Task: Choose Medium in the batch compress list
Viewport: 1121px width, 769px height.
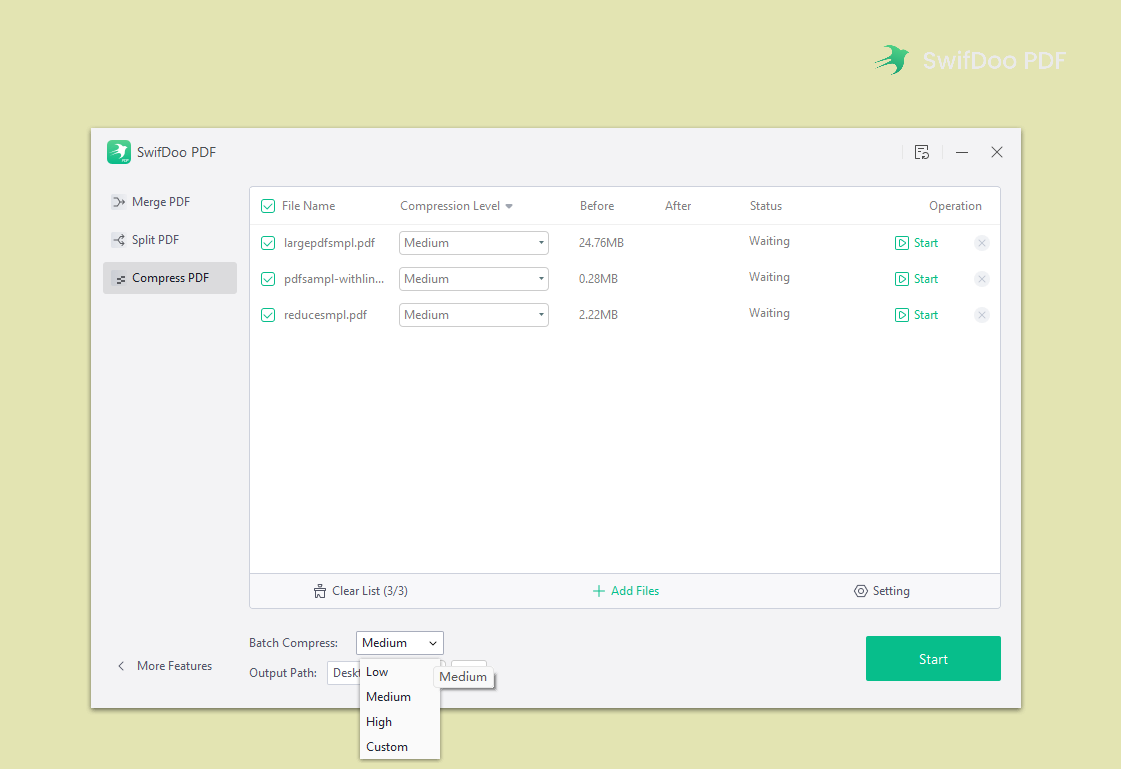Action: pyautogui.click(x=400, y=697)
